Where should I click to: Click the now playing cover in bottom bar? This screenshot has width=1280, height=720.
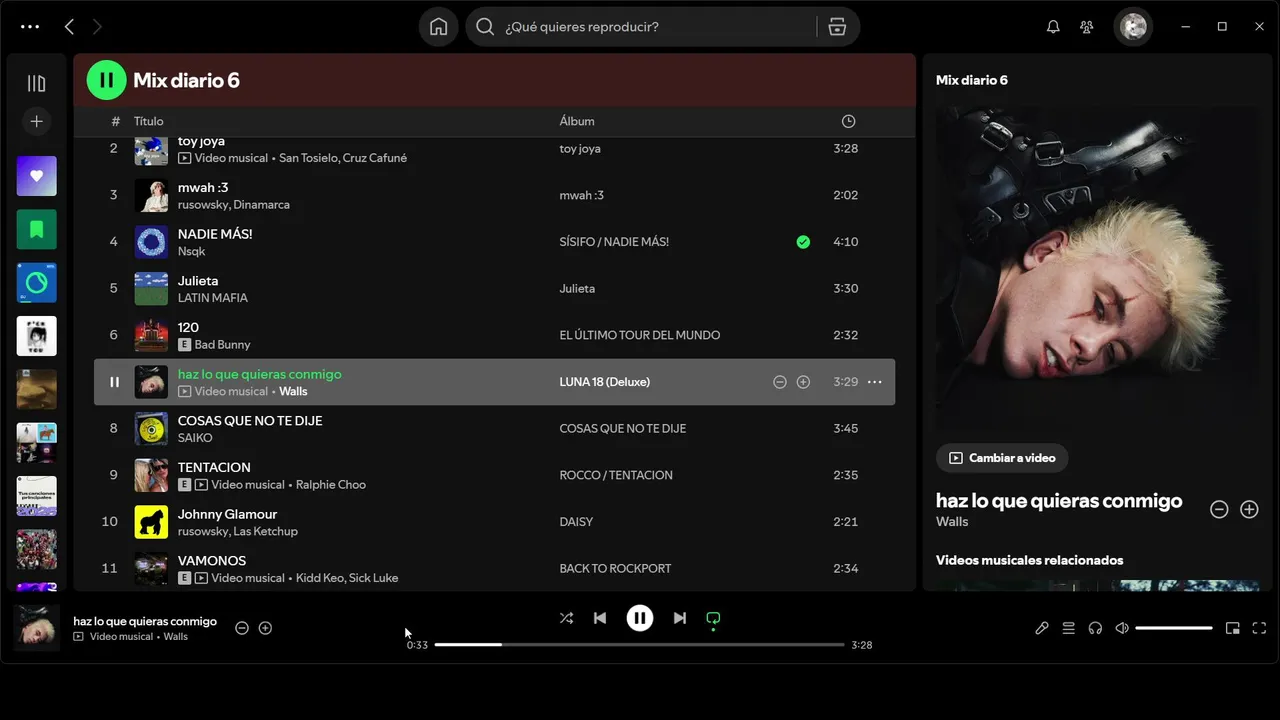click(x=37, y=628)
